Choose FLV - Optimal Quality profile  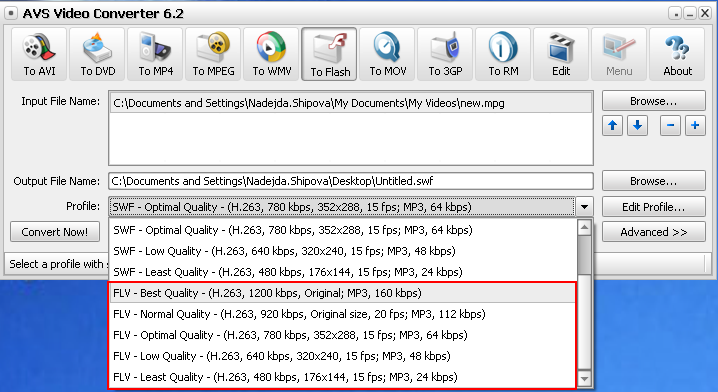pyautogui.click(x=343, y=335)
